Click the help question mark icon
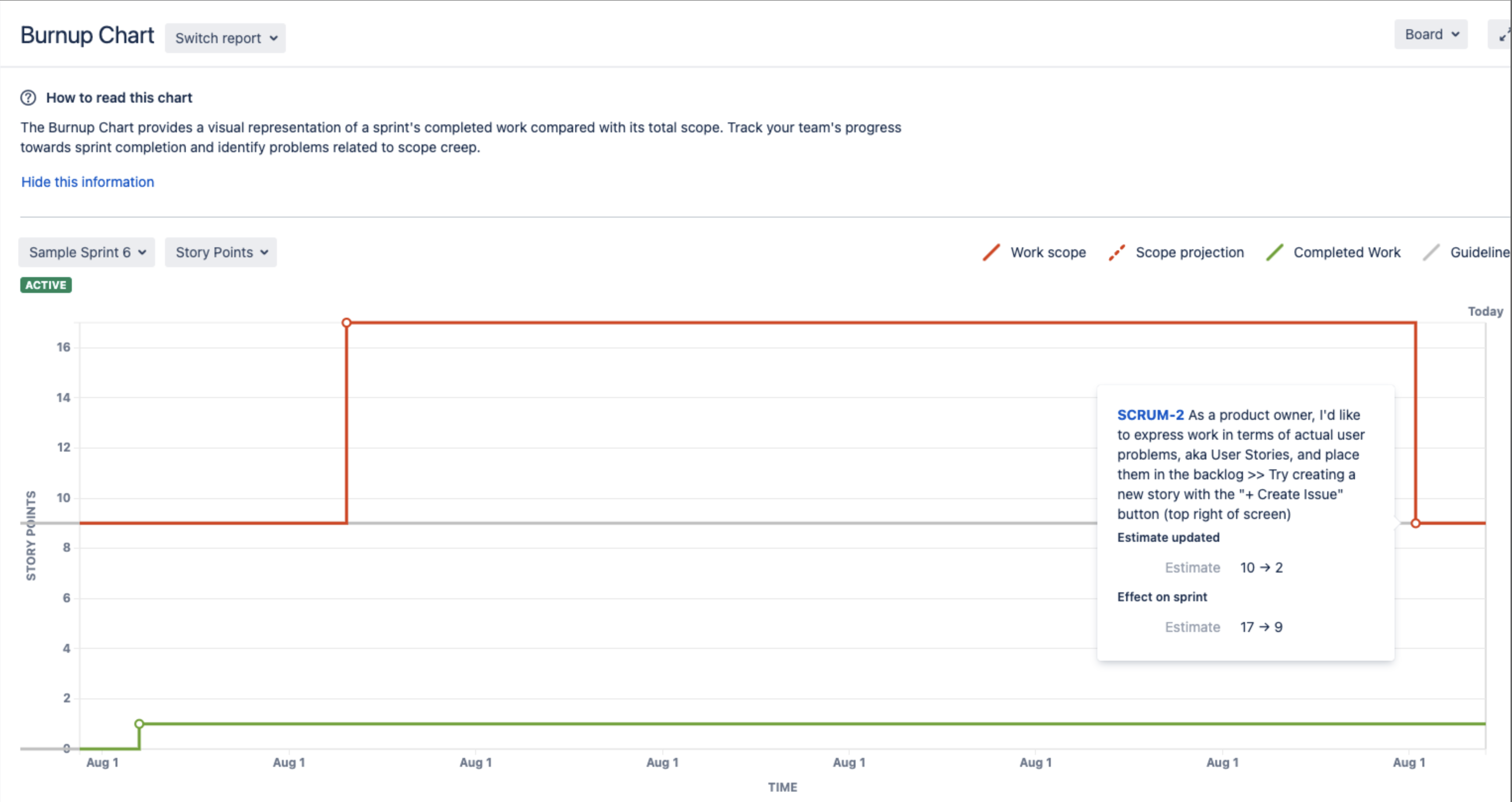 [28, 98]
